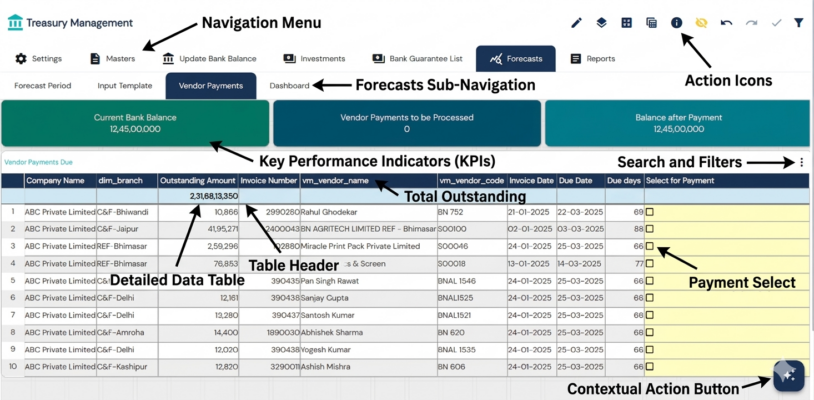Viewport: 814px width, 400px height.
Task: Open the Input Template sub-tab
Action: 125,86
